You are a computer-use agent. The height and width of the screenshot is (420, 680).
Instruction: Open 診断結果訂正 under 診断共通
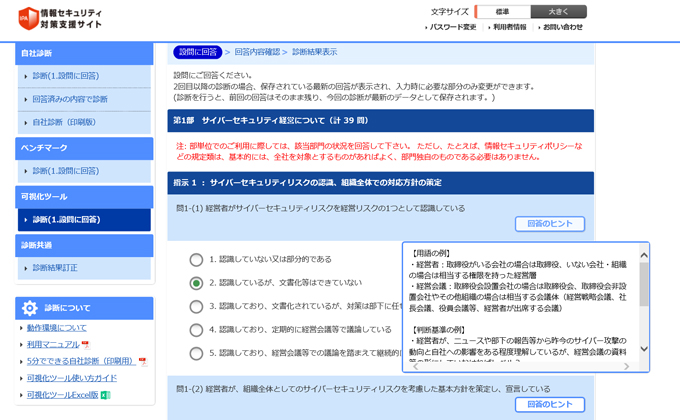point(55,268)
